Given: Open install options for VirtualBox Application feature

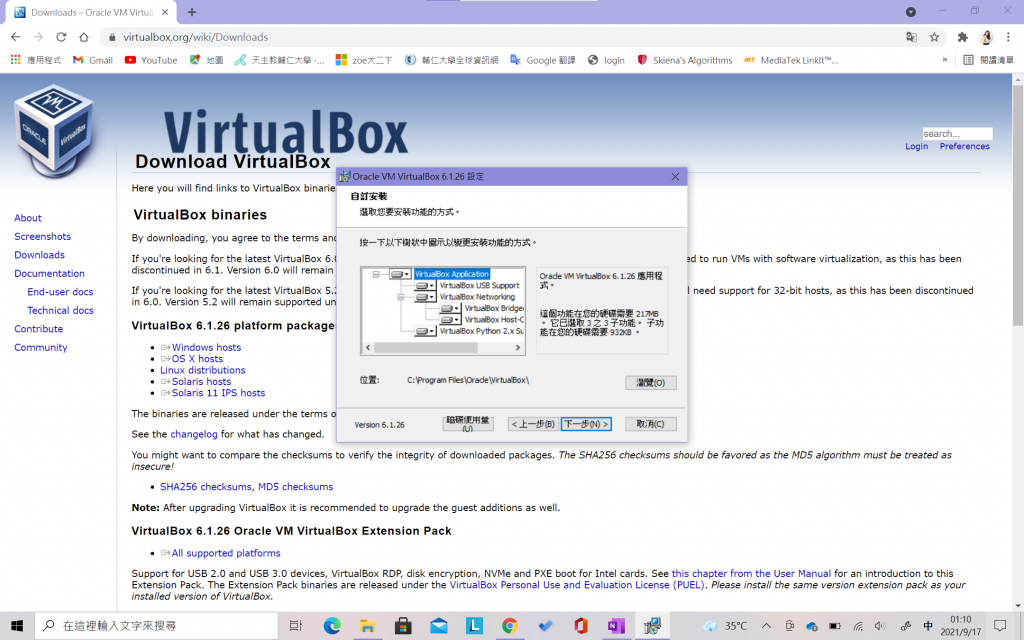Looking at the screenshot, I should pos(400,274).
